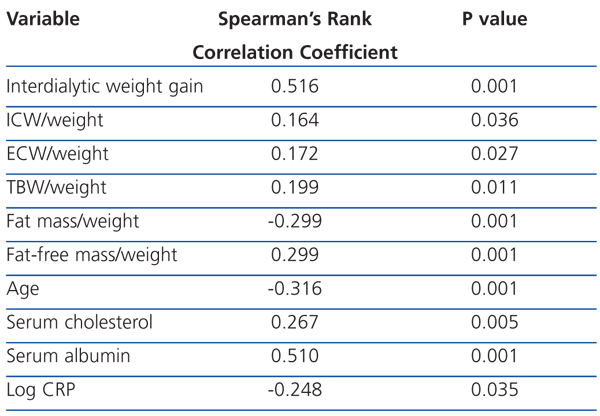This screenshot has width=600, height=416.
Task: Click the P value column header
Action: point(495,19)
